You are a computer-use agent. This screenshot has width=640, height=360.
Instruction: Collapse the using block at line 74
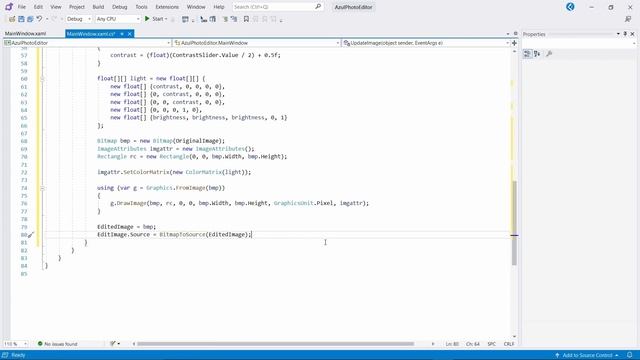click(x=42, y=188)
